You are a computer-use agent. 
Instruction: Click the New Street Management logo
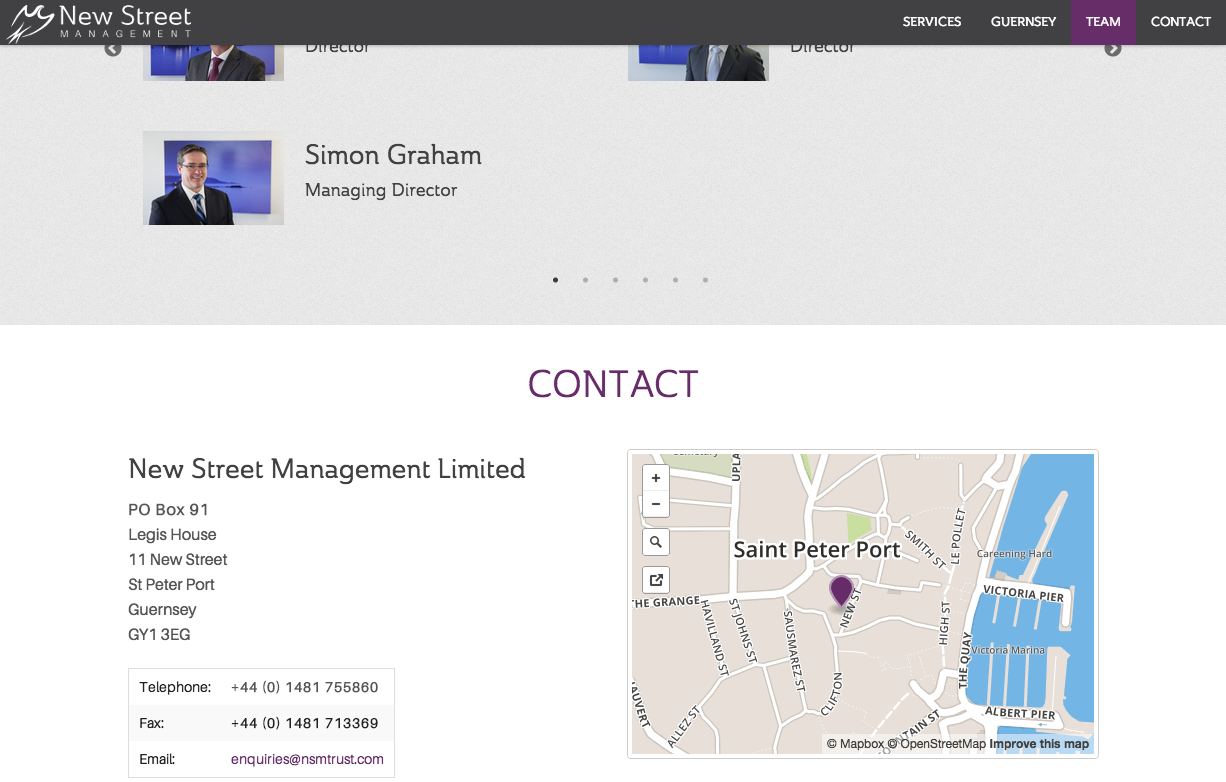tap(98, 22)
